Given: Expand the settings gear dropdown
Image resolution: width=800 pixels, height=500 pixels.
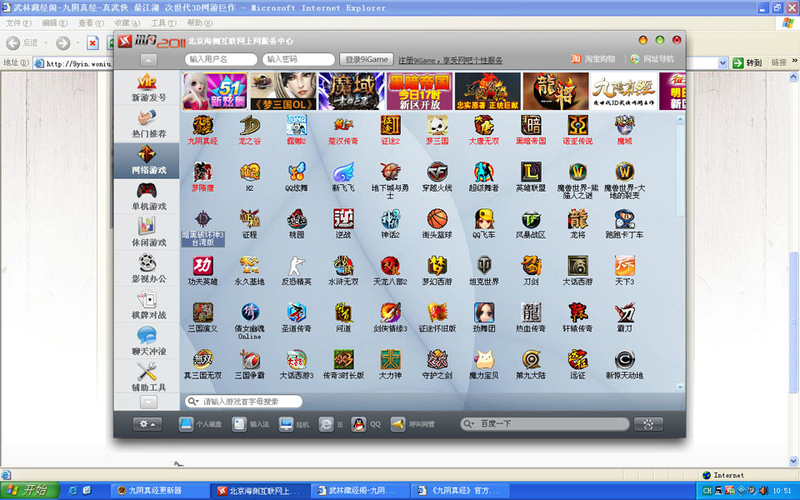Looking at the screenshot, I should (x=147, y=424).
